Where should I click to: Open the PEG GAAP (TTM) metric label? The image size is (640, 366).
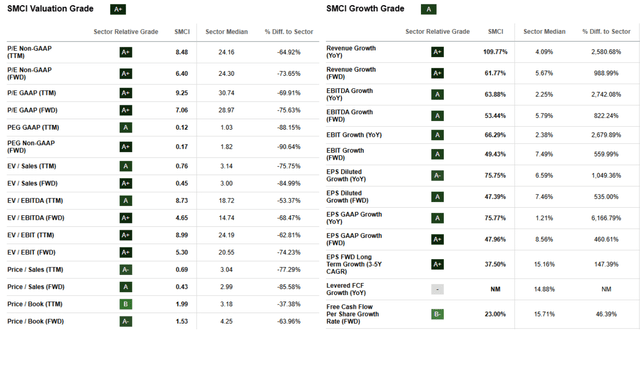33,128
